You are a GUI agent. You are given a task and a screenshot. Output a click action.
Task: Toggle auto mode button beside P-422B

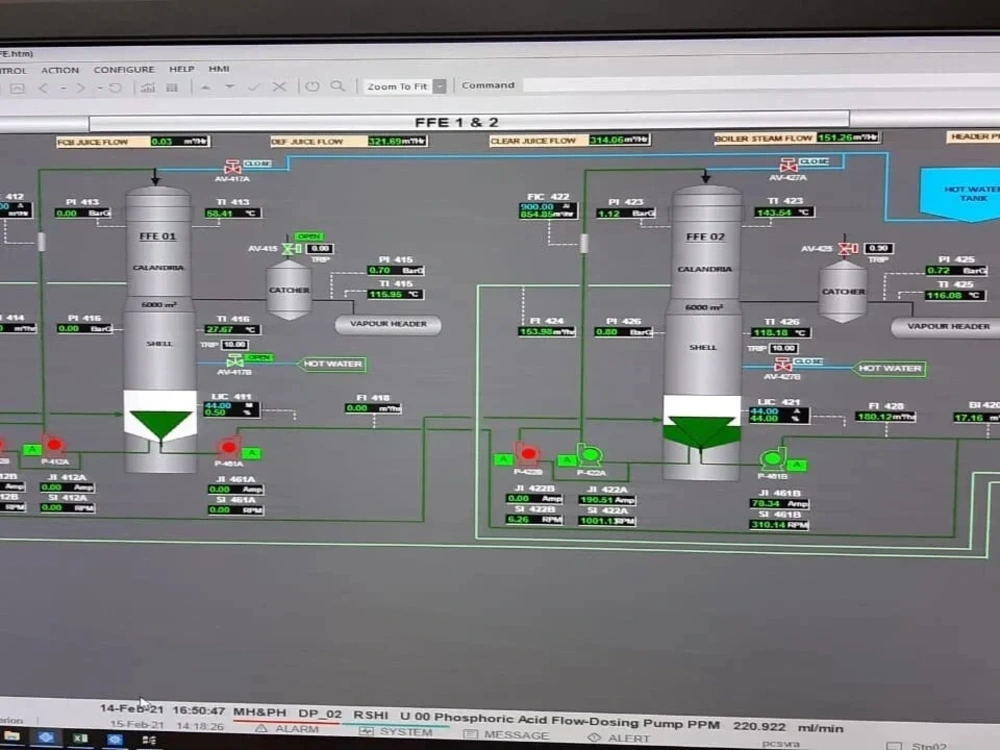click(x=504, y=459)
